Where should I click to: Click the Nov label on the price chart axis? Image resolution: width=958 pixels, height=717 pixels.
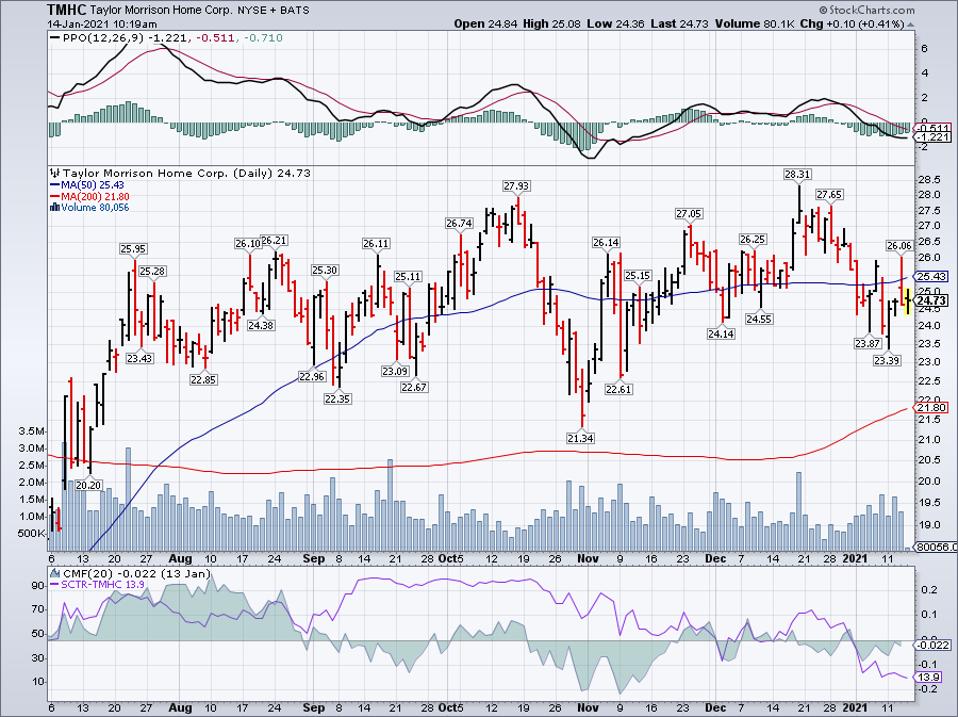tap(587, 559)
